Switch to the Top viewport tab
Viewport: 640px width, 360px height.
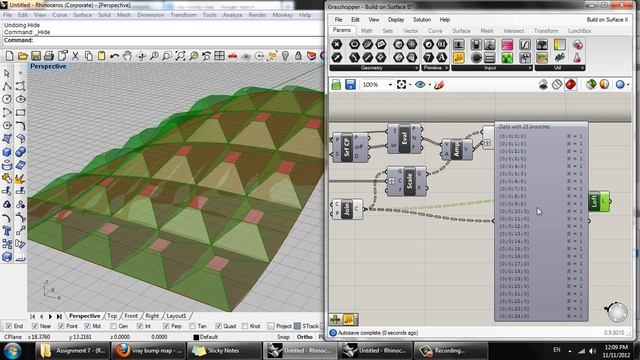(112, 316)
